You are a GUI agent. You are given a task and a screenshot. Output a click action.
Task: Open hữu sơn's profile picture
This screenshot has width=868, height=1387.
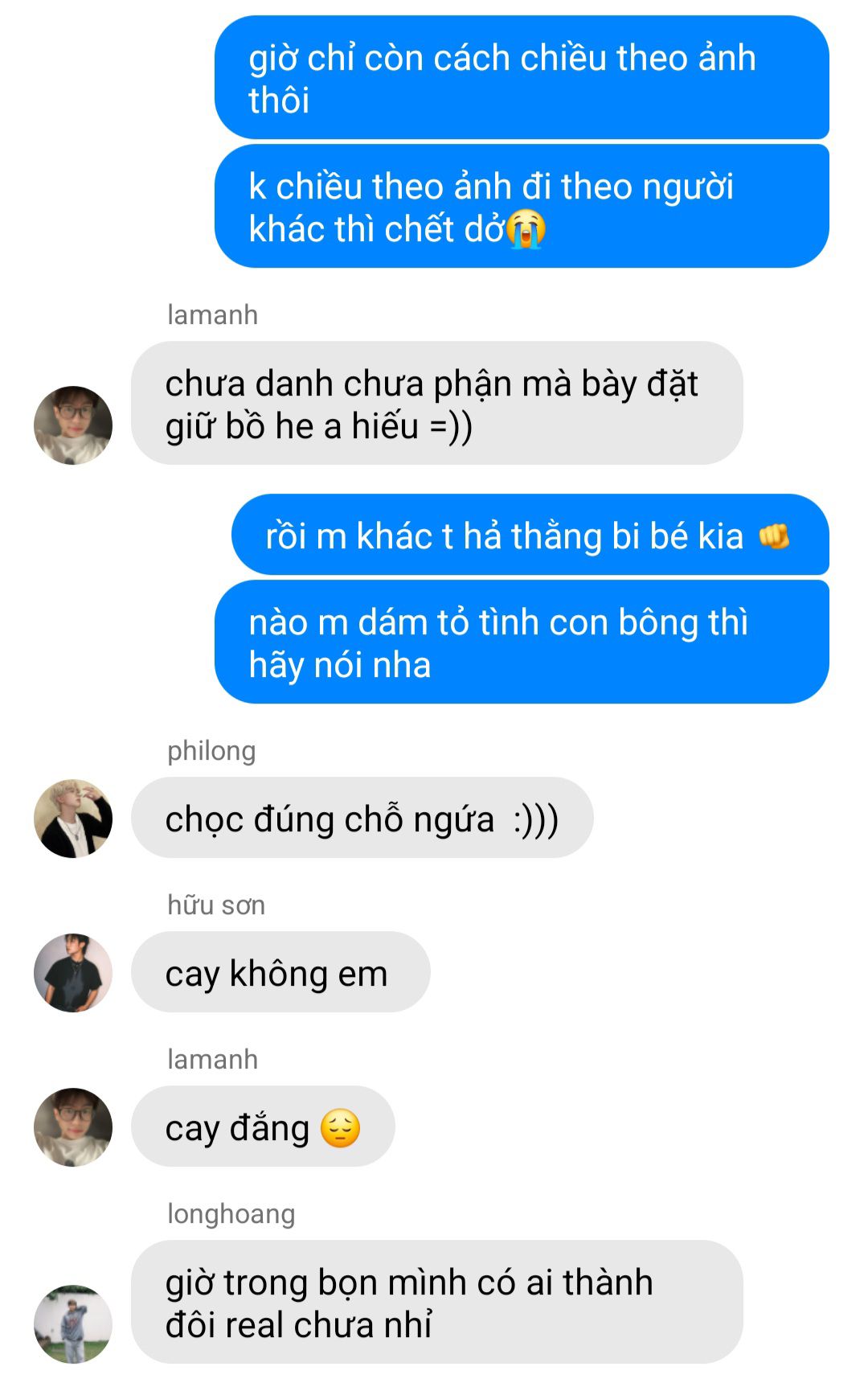point(73,973)
